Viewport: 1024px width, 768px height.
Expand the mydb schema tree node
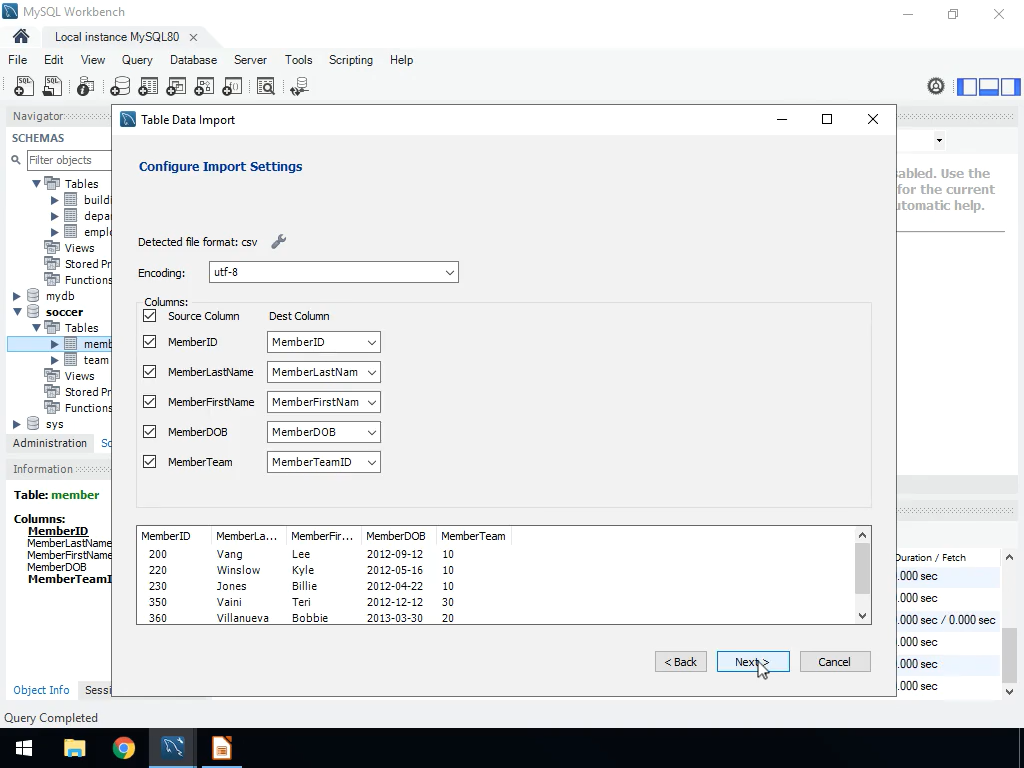point(17,296)
